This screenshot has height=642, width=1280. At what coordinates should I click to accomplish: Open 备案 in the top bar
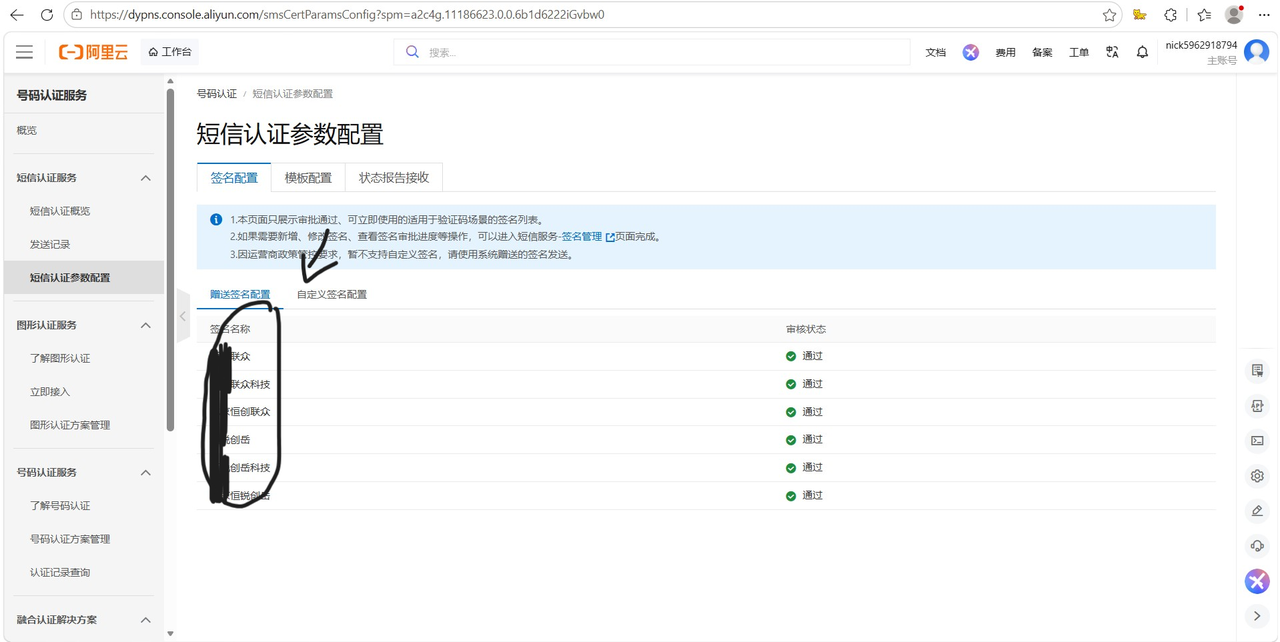1042,52
